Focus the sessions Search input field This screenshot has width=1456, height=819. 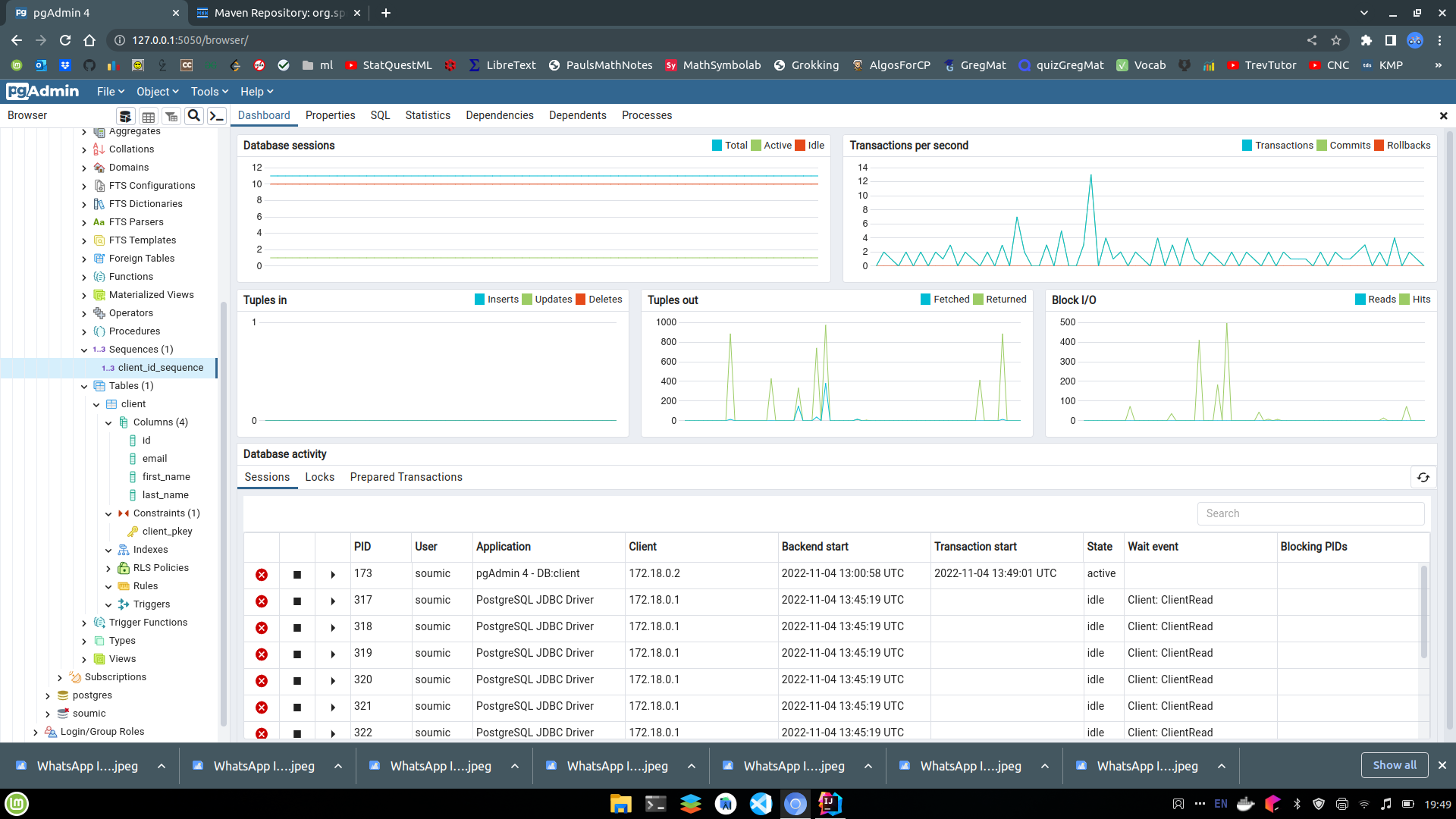click(1310, 513)
